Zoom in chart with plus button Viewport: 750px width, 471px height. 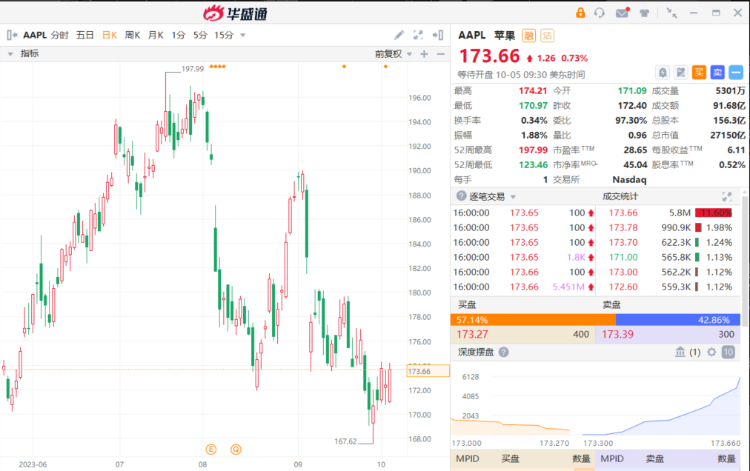[424, 54]
